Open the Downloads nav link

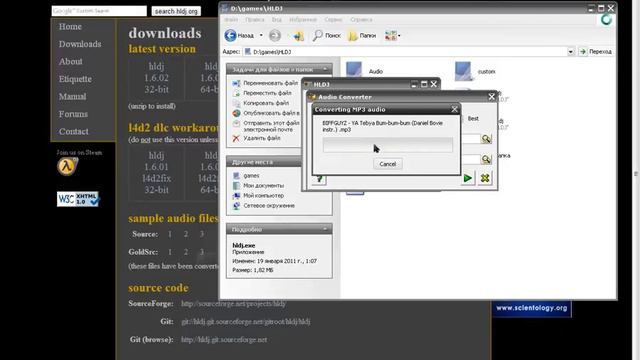point(80,44)
